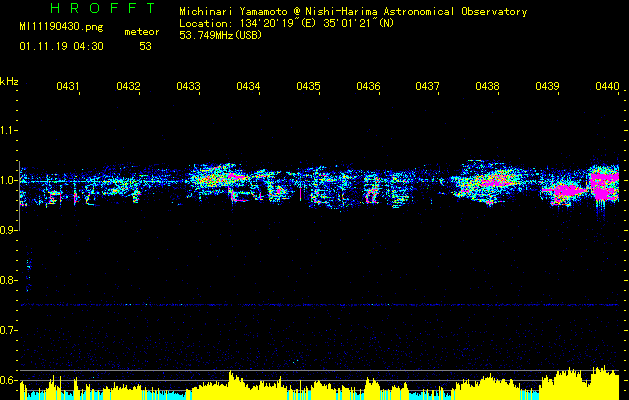Click time marker 0433
The width and height of the screenshot is (629, 400).
[x=188, y=86]
